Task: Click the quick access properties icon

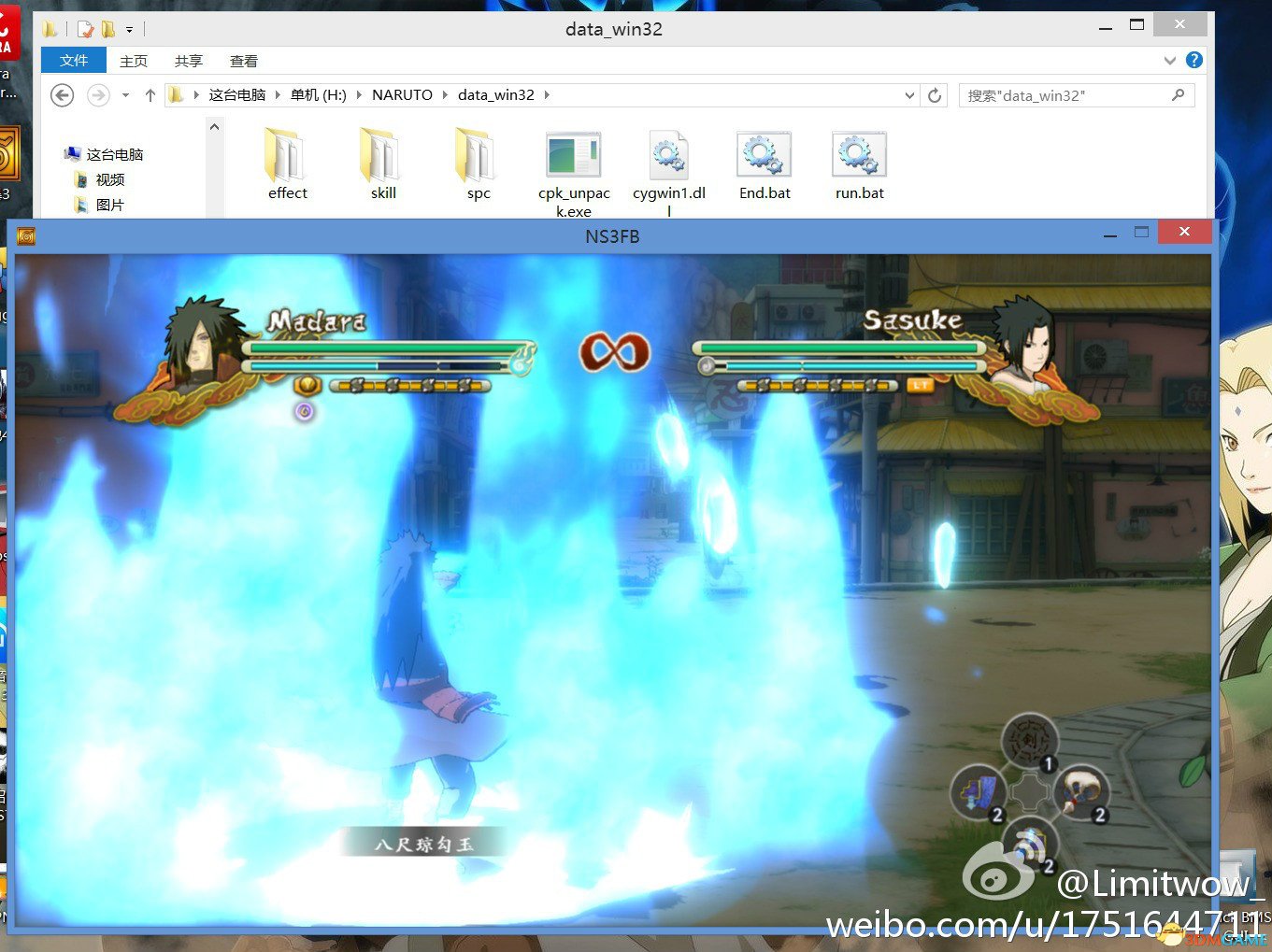Action: coord(86,29)
